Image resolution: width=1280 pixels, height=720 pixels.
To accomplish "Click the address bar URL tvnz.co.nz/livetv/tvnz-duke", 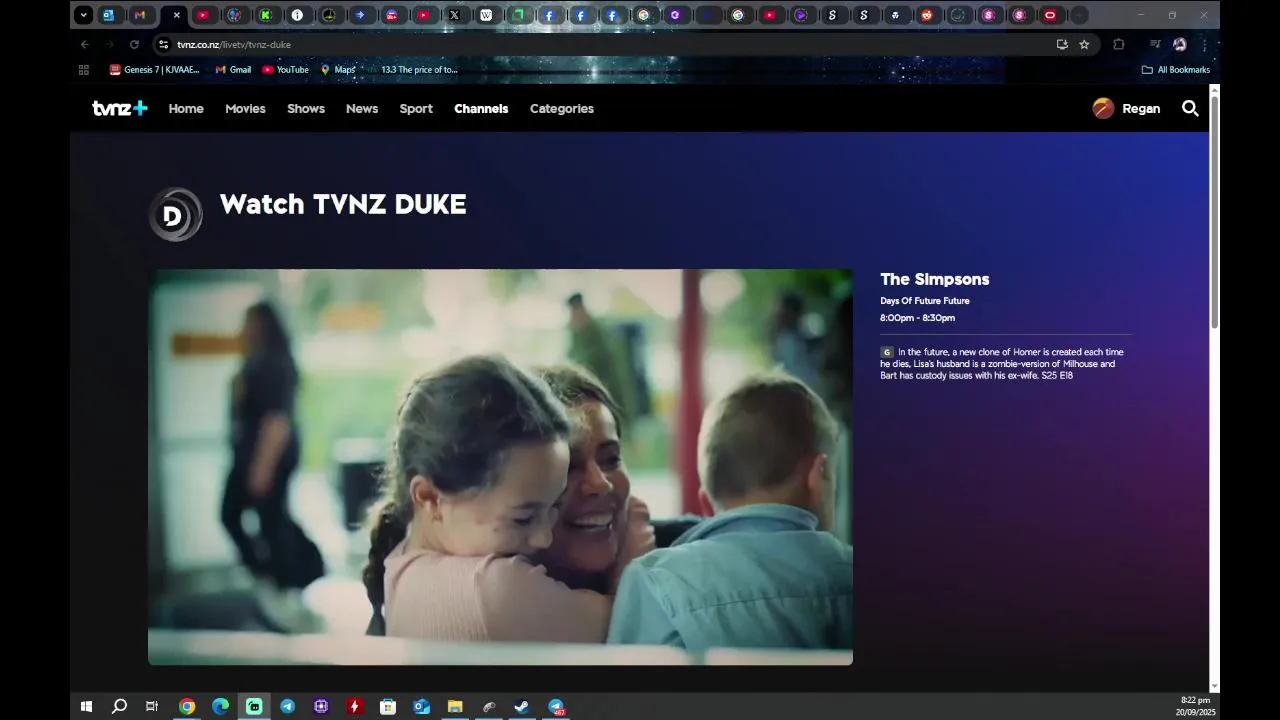I will [234, 44].
